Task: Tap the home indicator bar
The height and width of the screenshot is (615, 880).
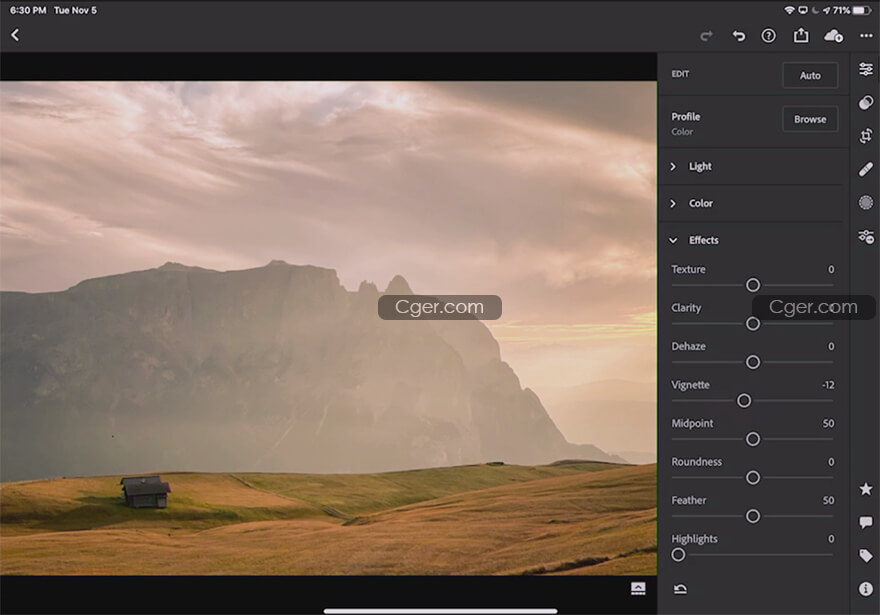Action: pos(441,611)
